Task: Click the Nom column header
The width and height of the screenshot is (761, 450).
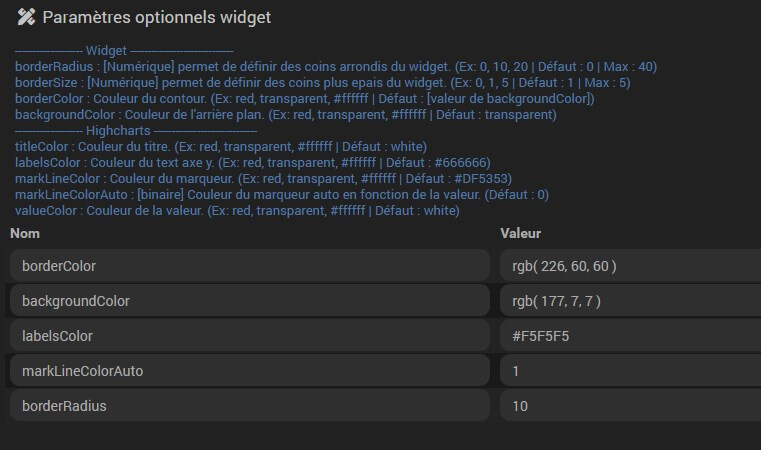Action: [24, 233]
